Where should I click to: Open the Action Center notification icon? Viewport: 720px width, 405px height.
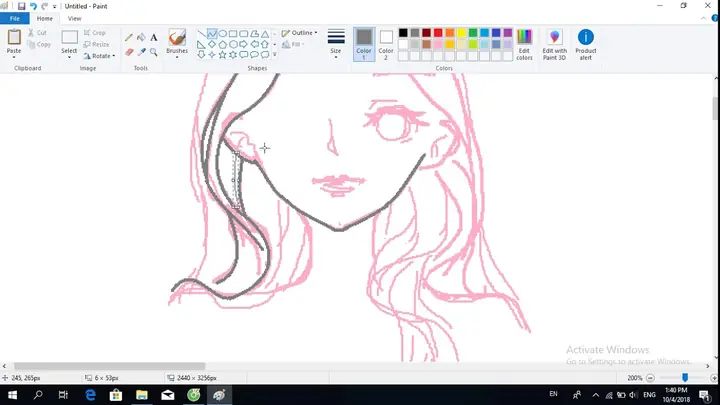[x=705, y=395]
